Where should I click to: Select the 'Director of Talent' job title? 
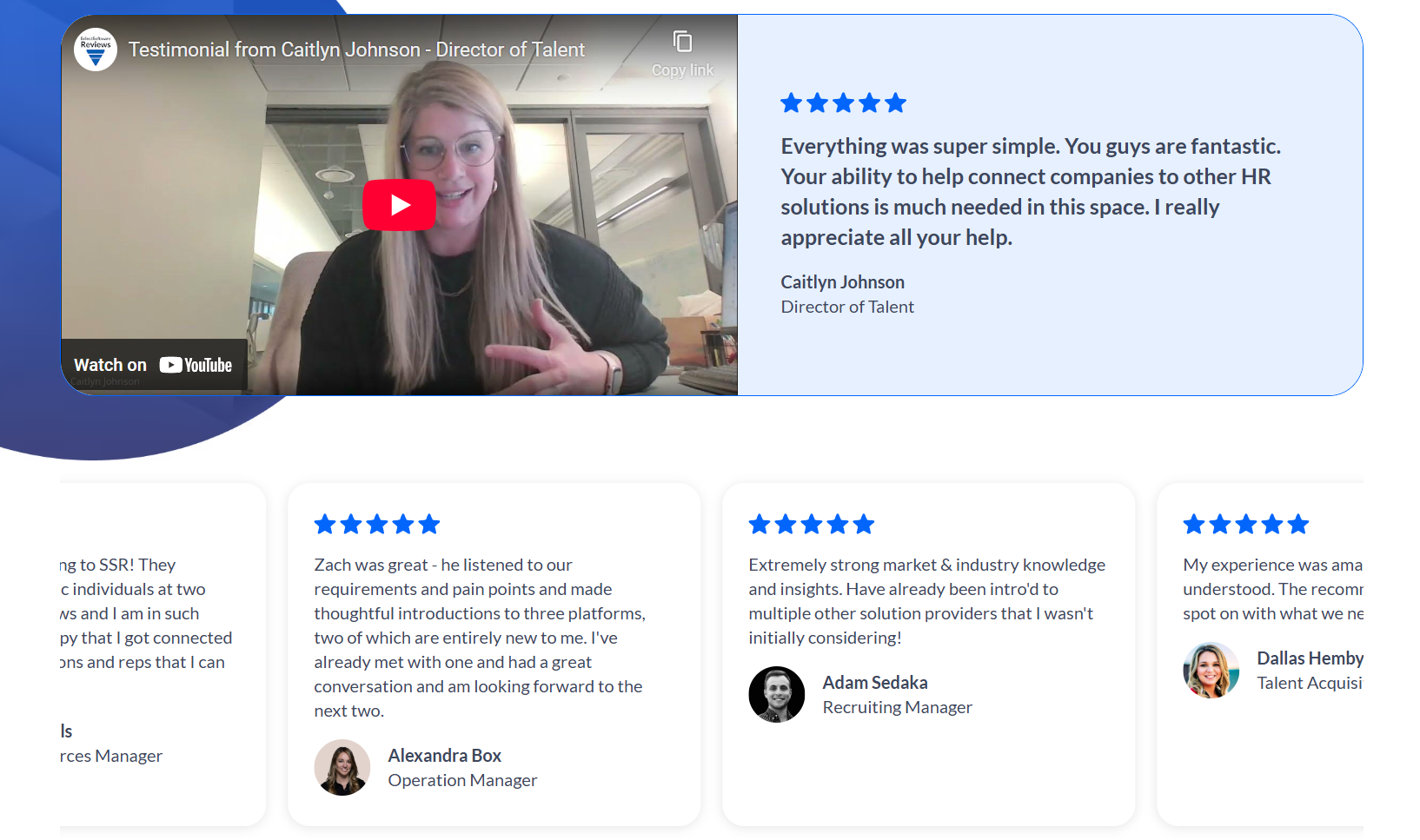click(x=847, y=307)
